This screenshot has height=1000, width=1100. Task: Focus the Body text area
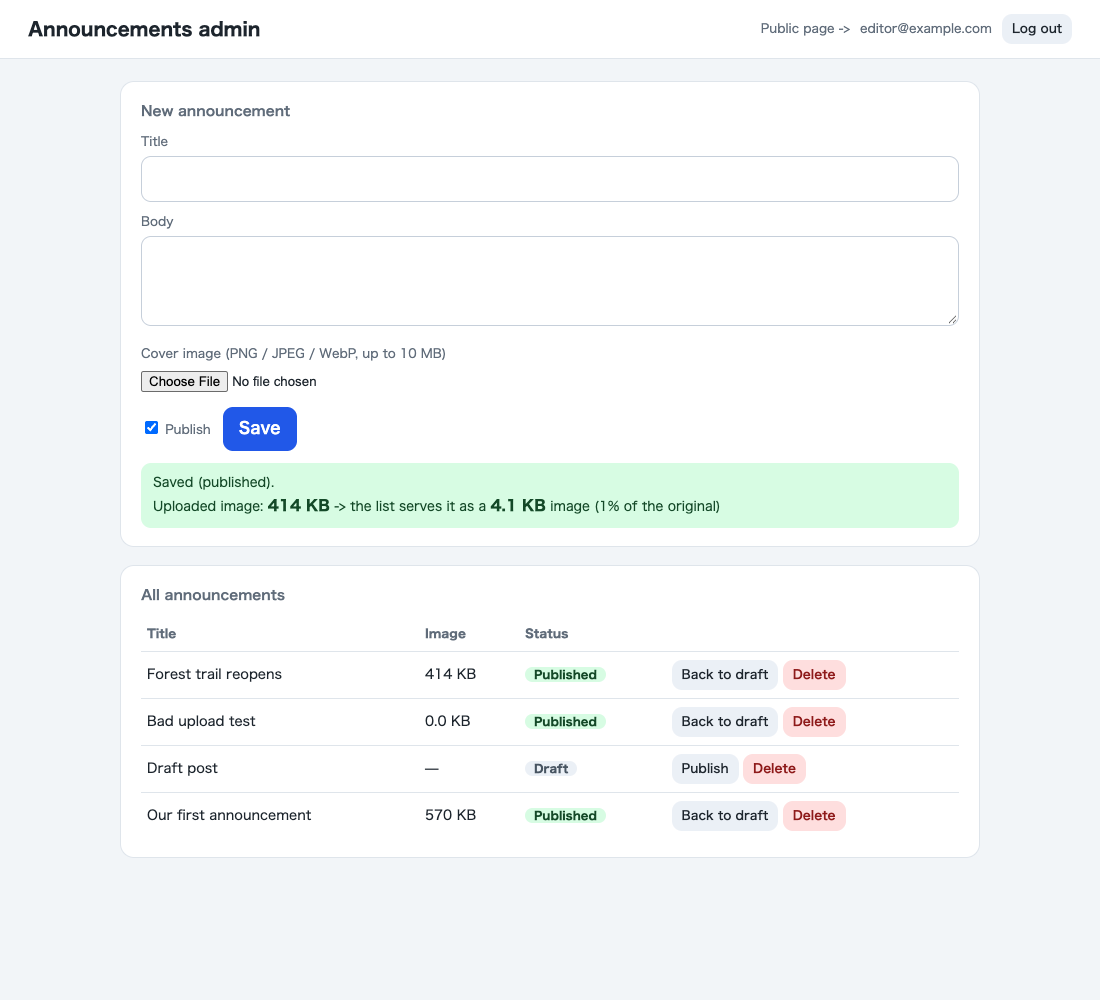[549, 281]
